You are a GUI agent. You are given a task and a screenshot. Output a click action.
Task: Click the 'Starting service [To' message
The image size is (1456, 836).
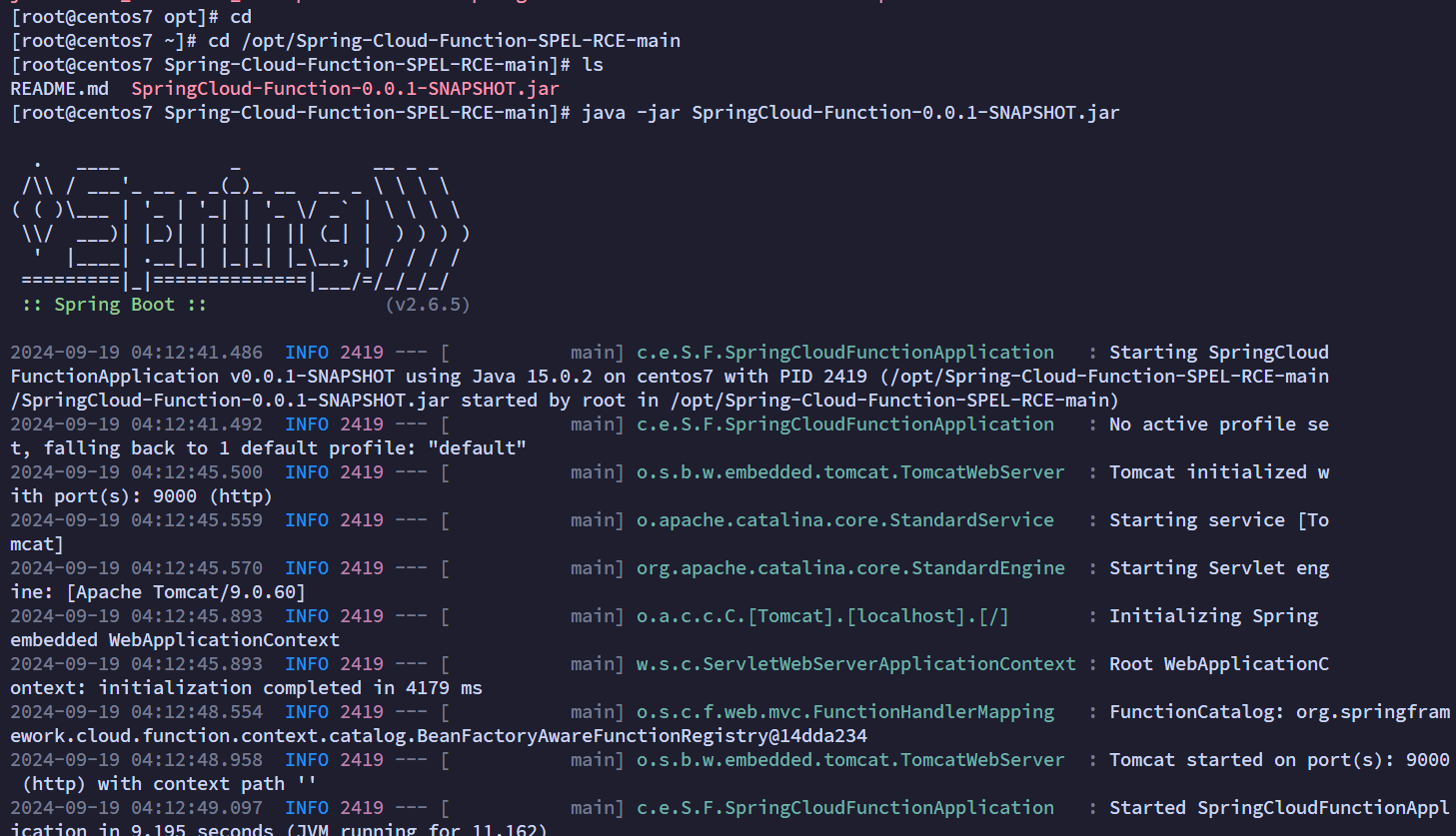(x=1219, y=519)
